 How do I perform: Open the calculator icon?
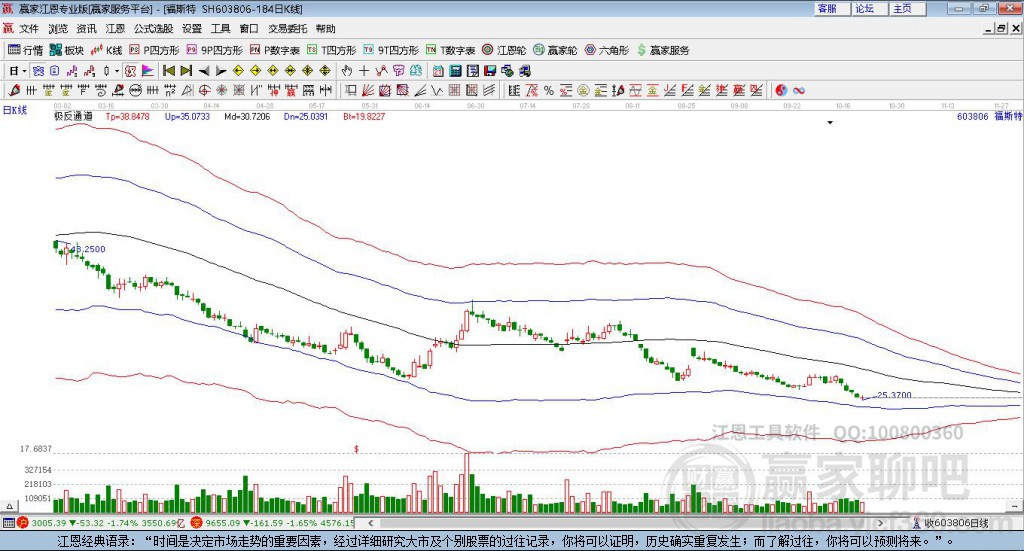coord(455,71)
